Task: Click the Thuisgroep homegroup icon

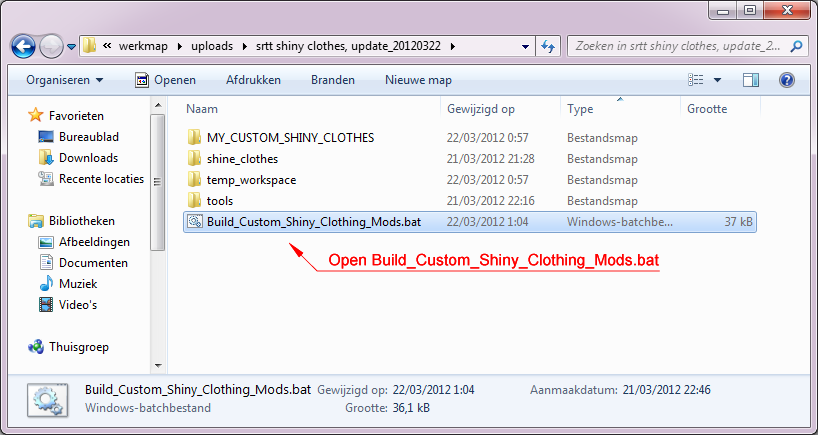Action: click(35, 347)
